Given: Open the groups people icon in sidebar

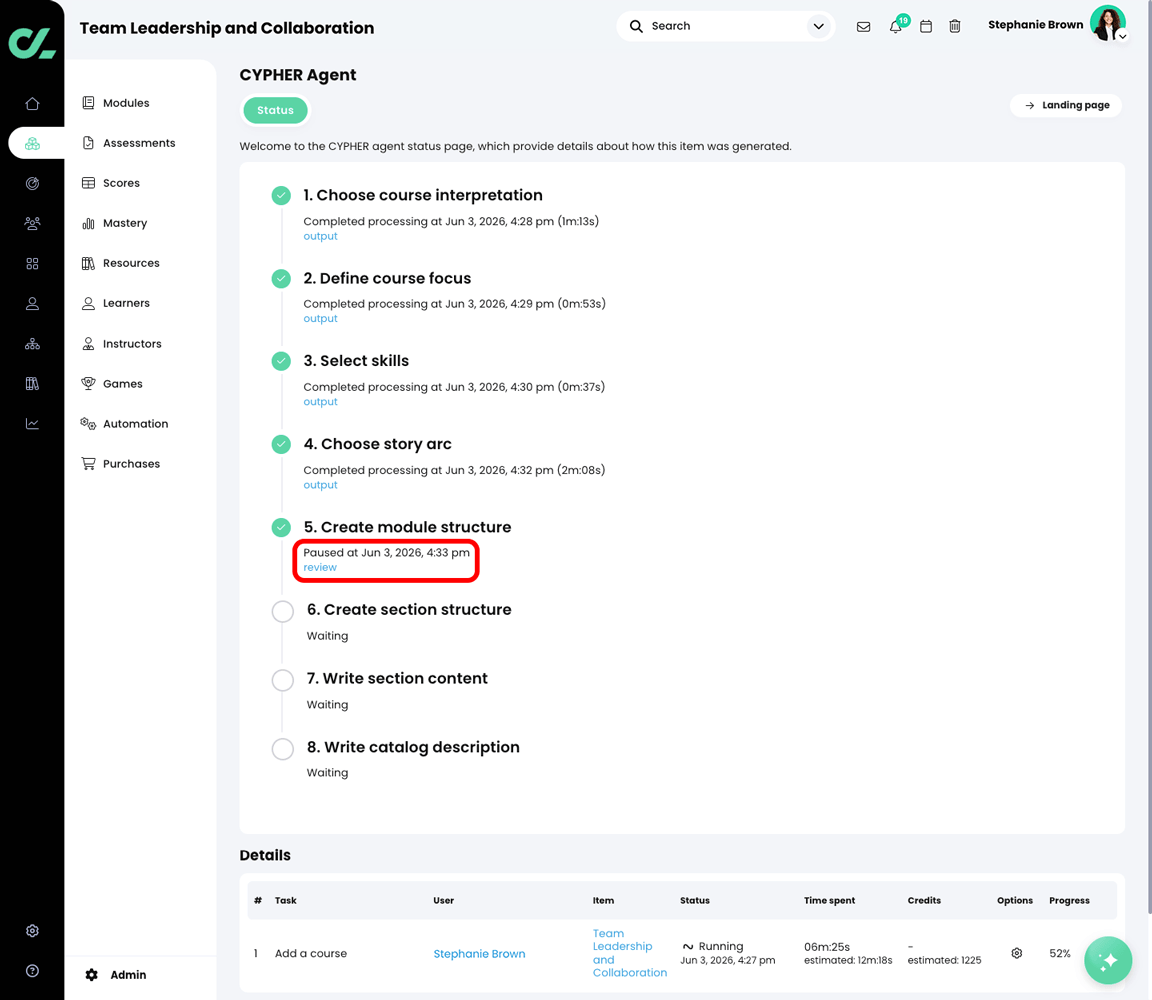Looking at the screenshot, I should tap(32, 223).
